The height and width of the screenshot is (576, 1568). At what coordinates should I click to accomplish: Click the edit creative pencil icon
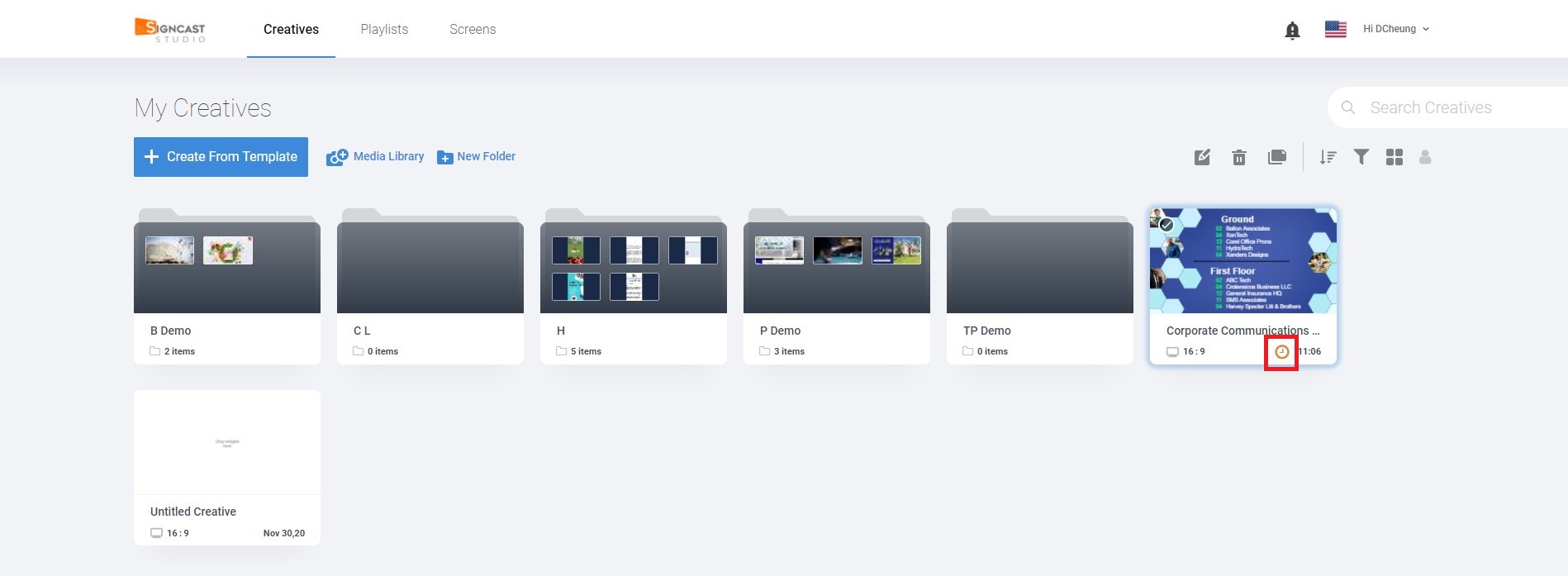[1202, 157]
